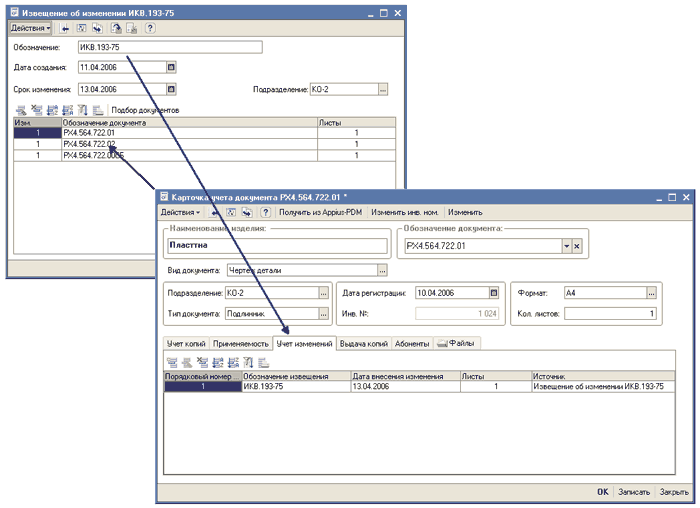700x508 pixels.
Task: Click the Обозначение field with ИКВ.193-75
Action: pyautogui.click(x=170, y=47)
